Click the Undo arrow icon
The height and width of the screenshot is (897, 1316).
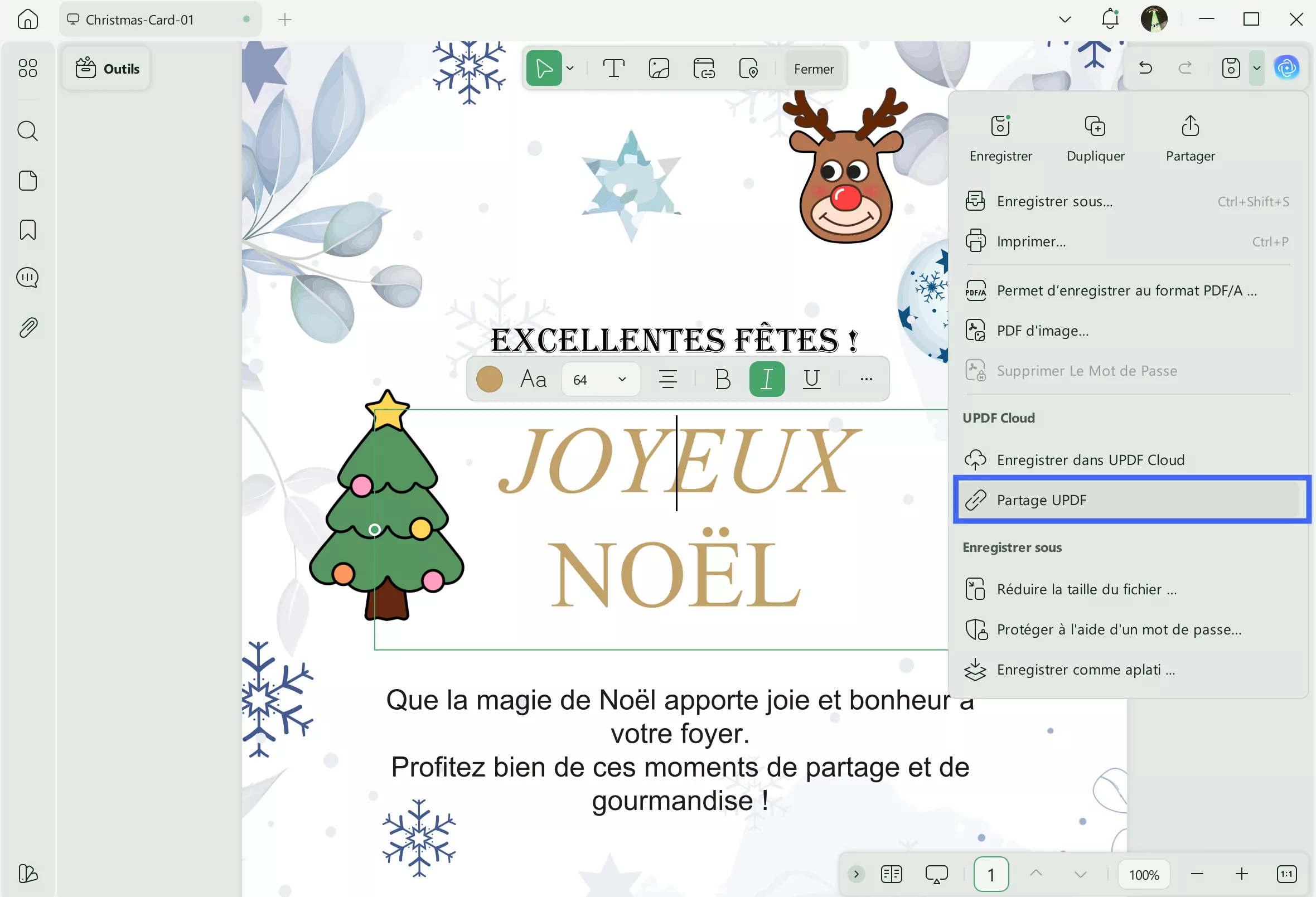[x=1145, y=68]
